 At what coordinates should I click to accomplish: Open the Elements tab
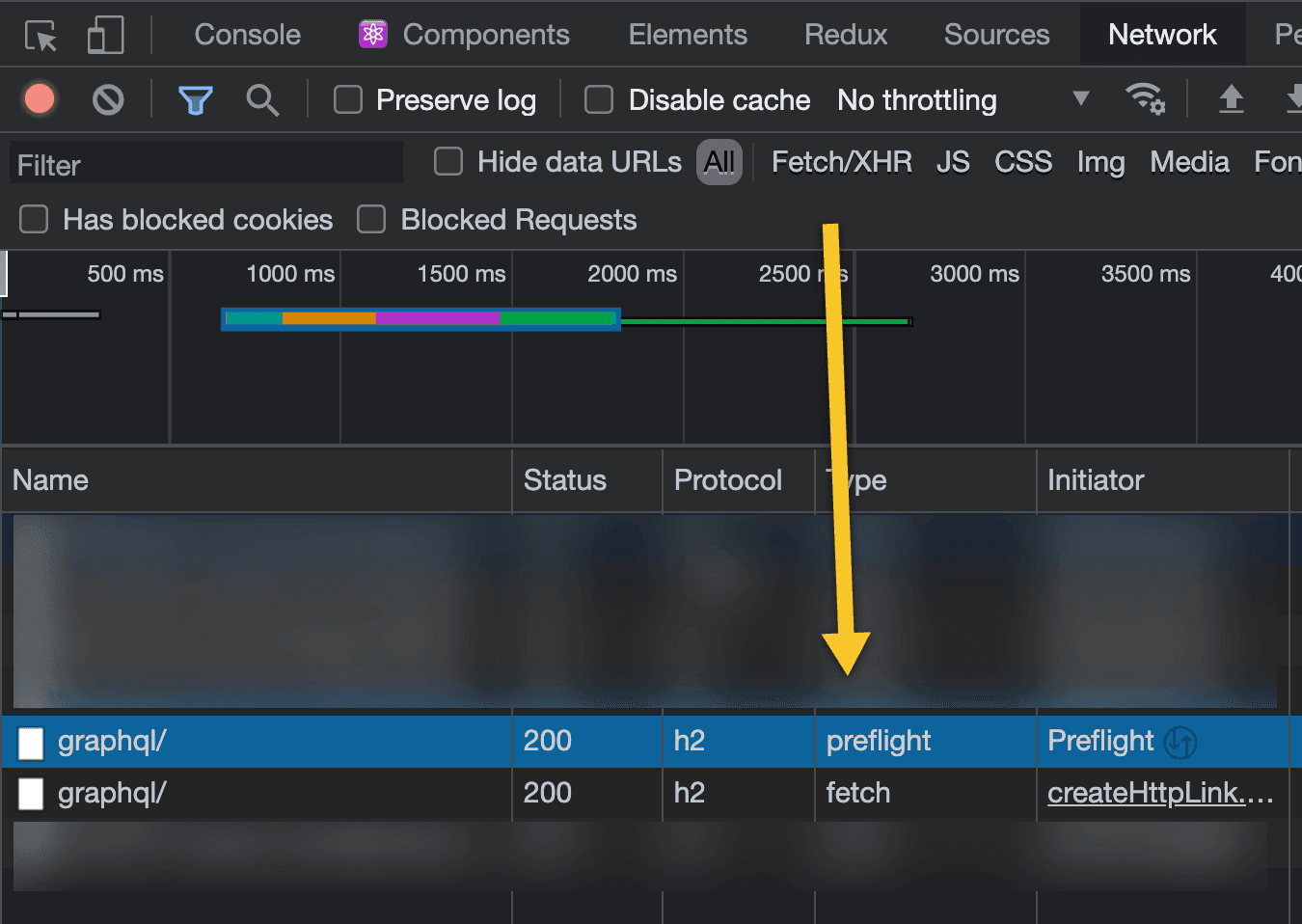pos(688,35)
